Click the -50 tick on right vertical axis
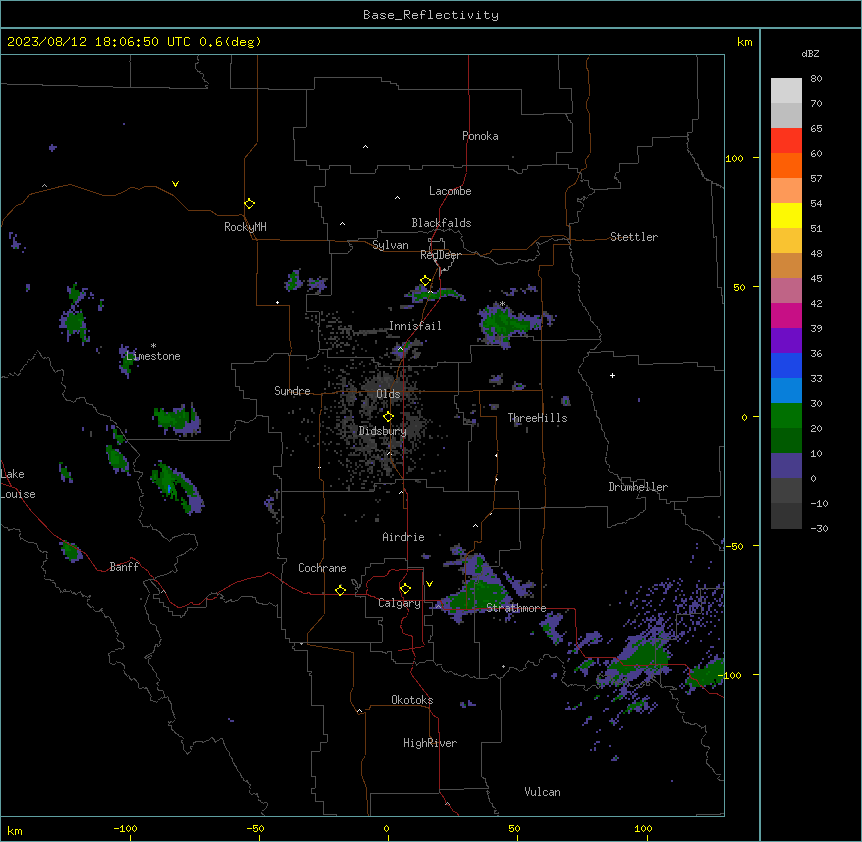Screen dimensions: 862x842 [734, 546]
